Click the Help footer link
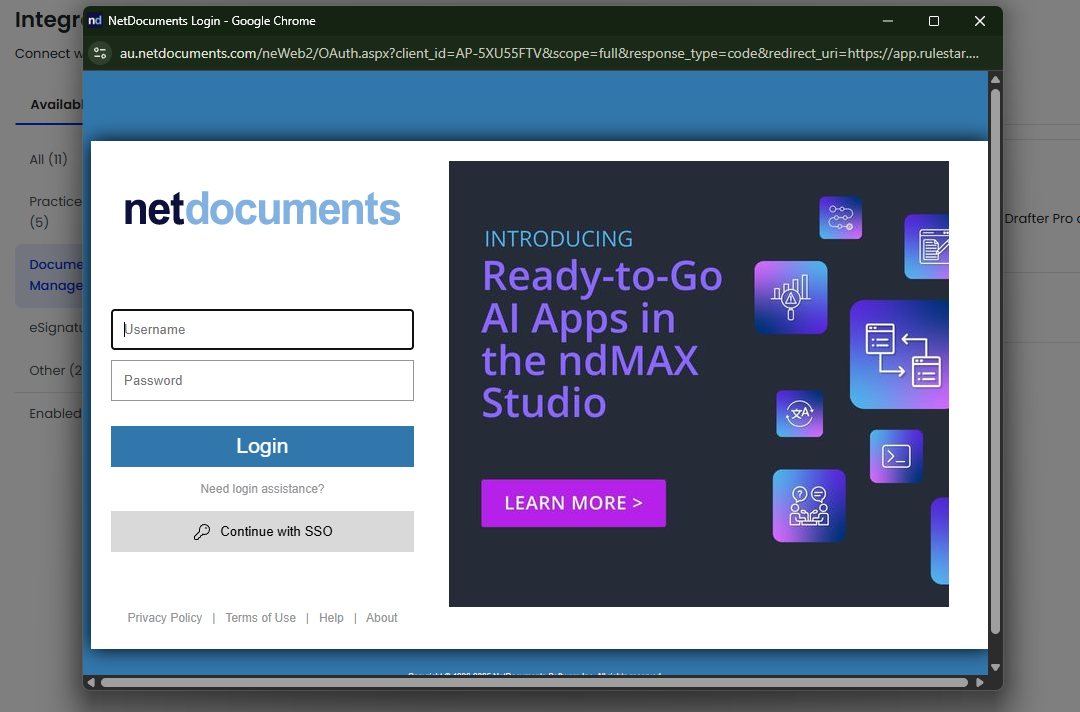 coord(331,618)
